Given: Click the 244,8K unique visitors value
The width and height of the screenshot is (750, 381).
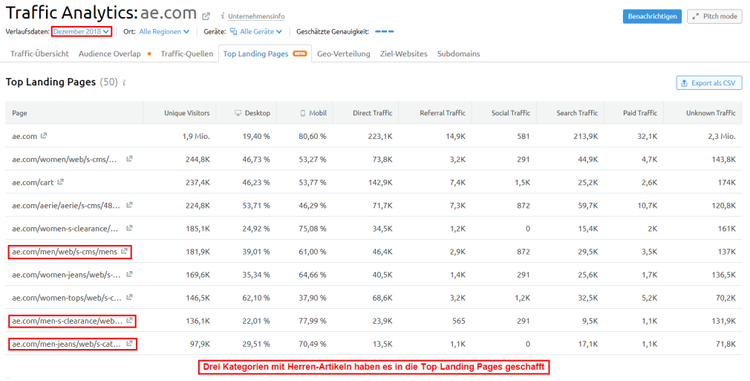Looking at the screenshot, I should (x=198, y=159).
